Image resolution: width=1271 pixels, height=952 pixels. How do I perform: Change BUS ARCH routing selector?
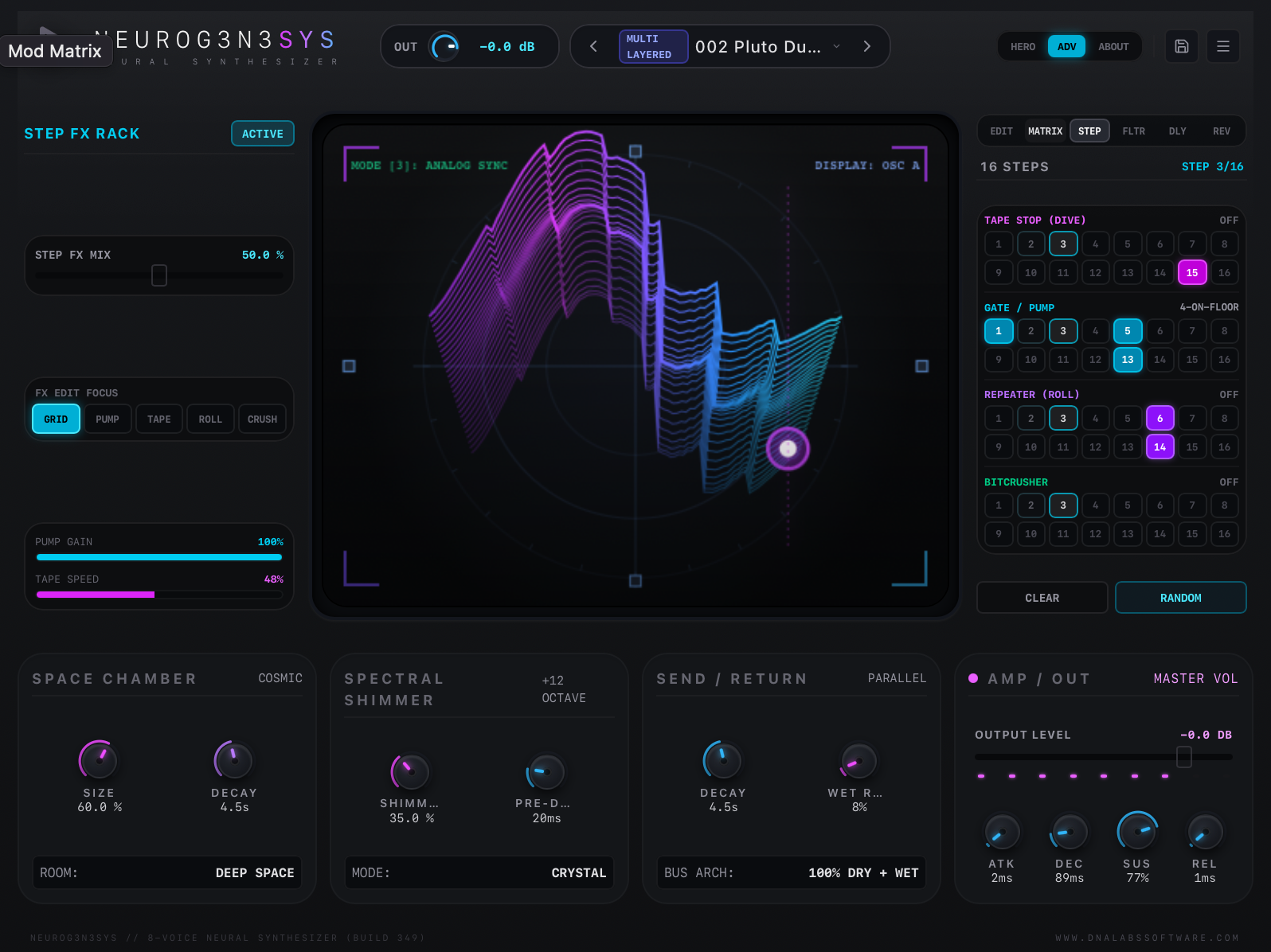pyautogui.click(x=792, y=872)
